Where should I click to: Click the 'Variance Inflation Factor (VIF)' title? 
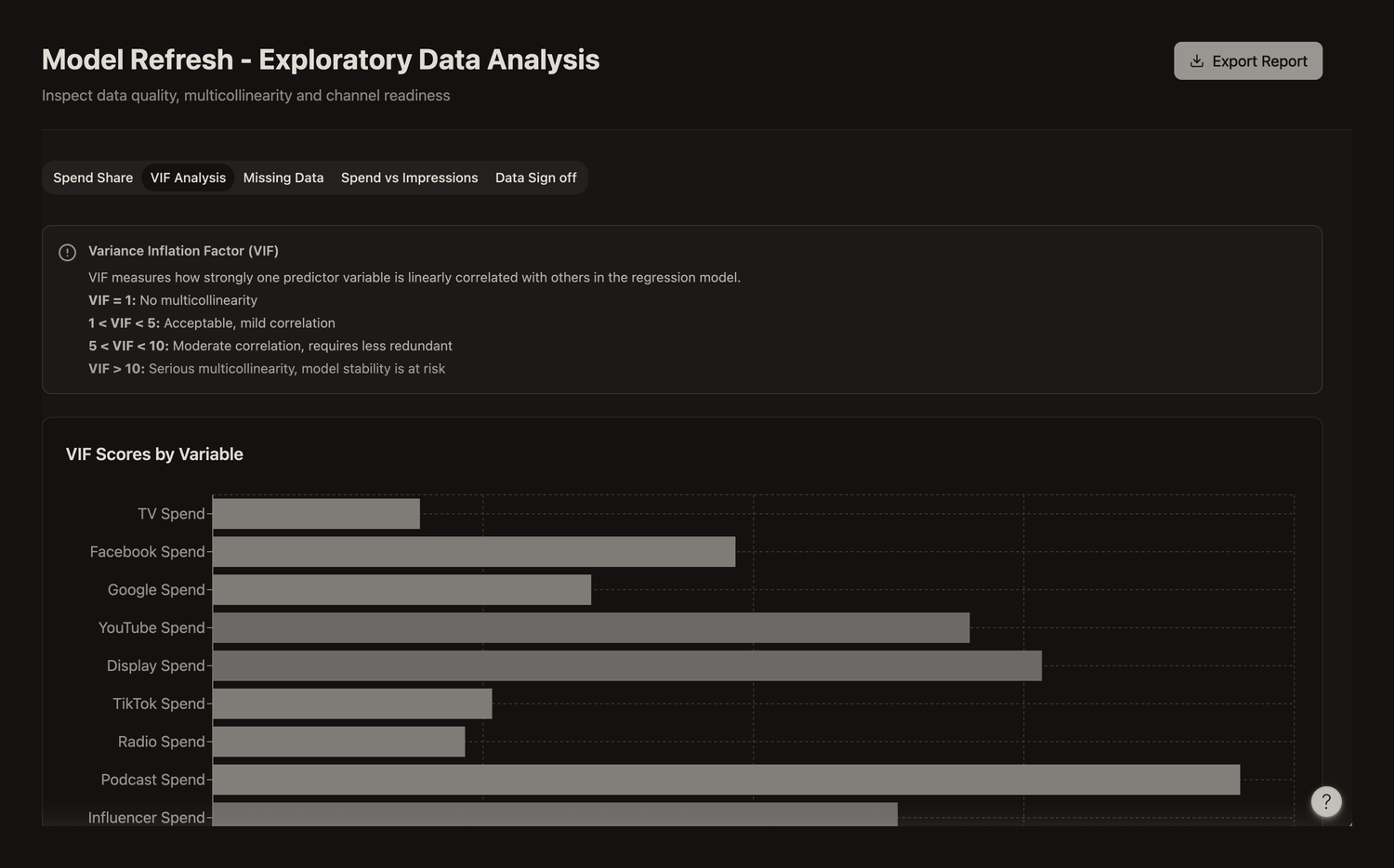click(x=183, y=251)
